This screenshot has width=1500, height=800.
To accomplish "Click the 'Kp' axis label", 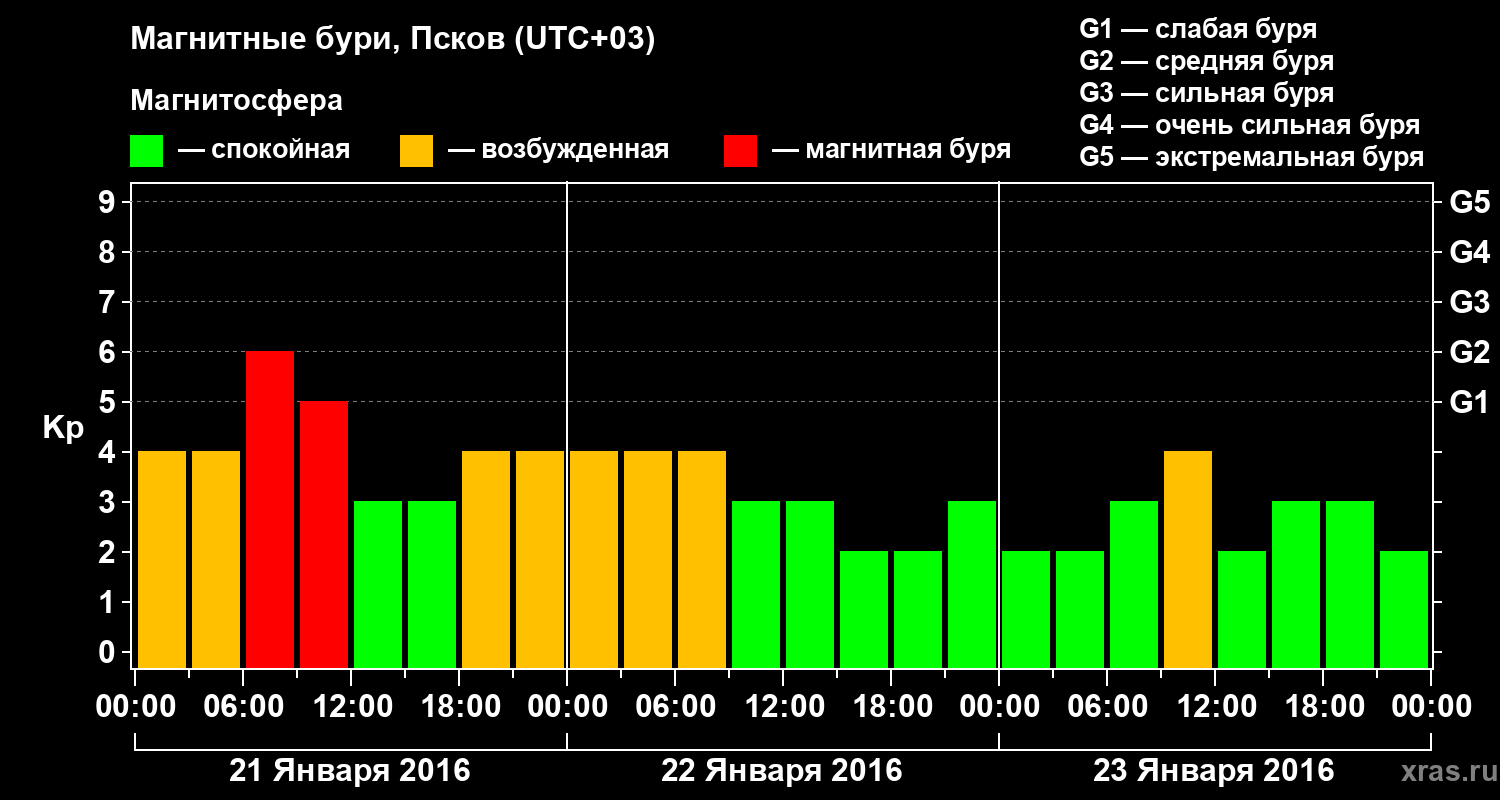I will click(63, 429).
